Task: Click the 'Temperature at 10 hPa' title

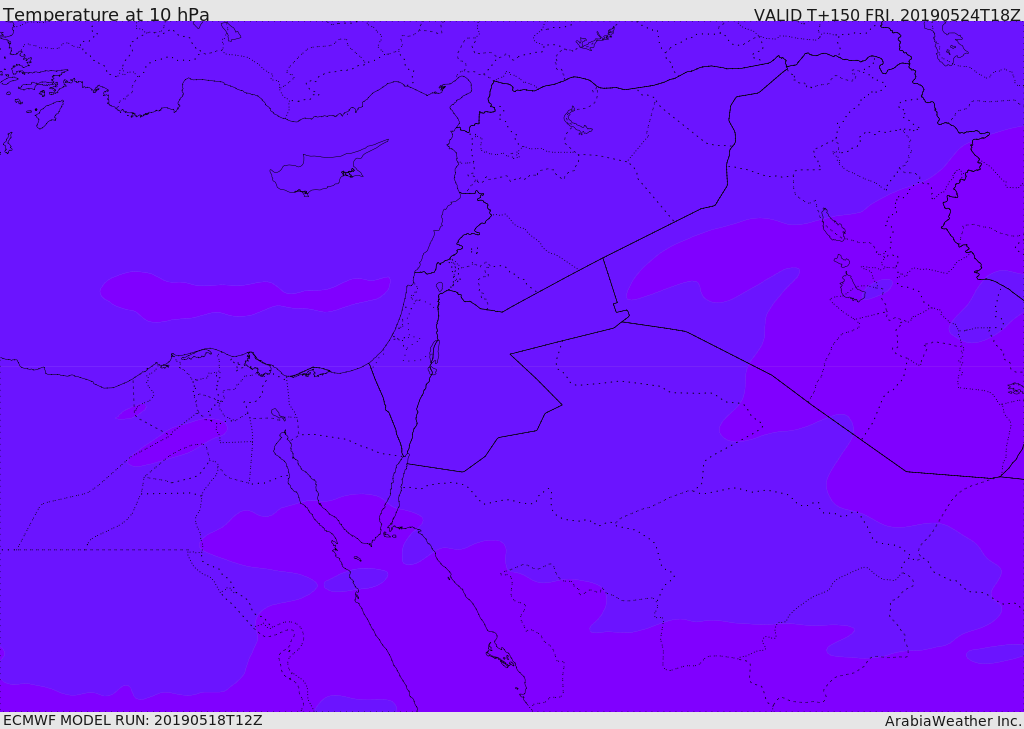Action: 106,14
